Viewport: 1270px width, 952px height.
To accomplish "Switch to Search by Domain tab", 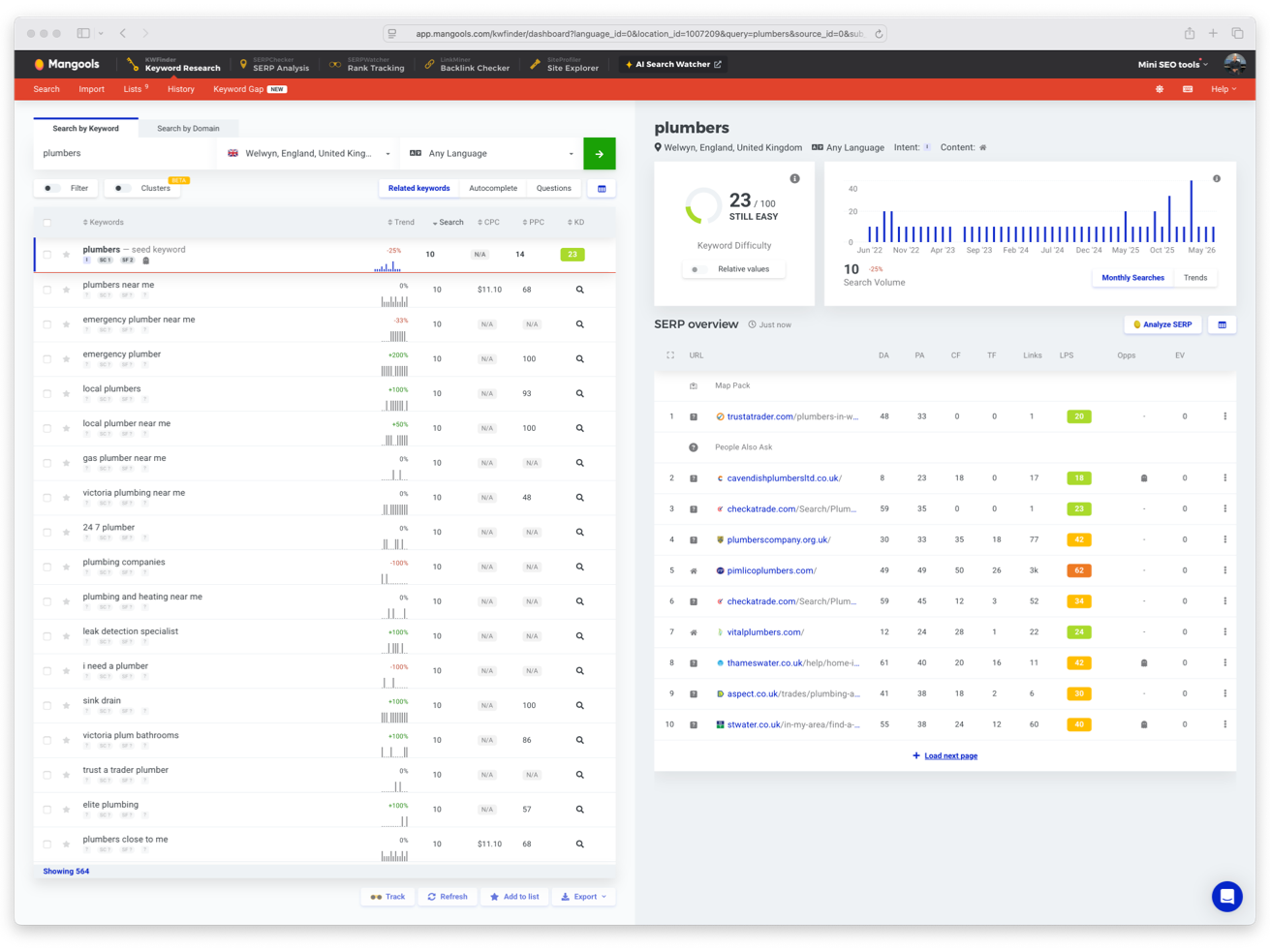I will coord(188,129).
